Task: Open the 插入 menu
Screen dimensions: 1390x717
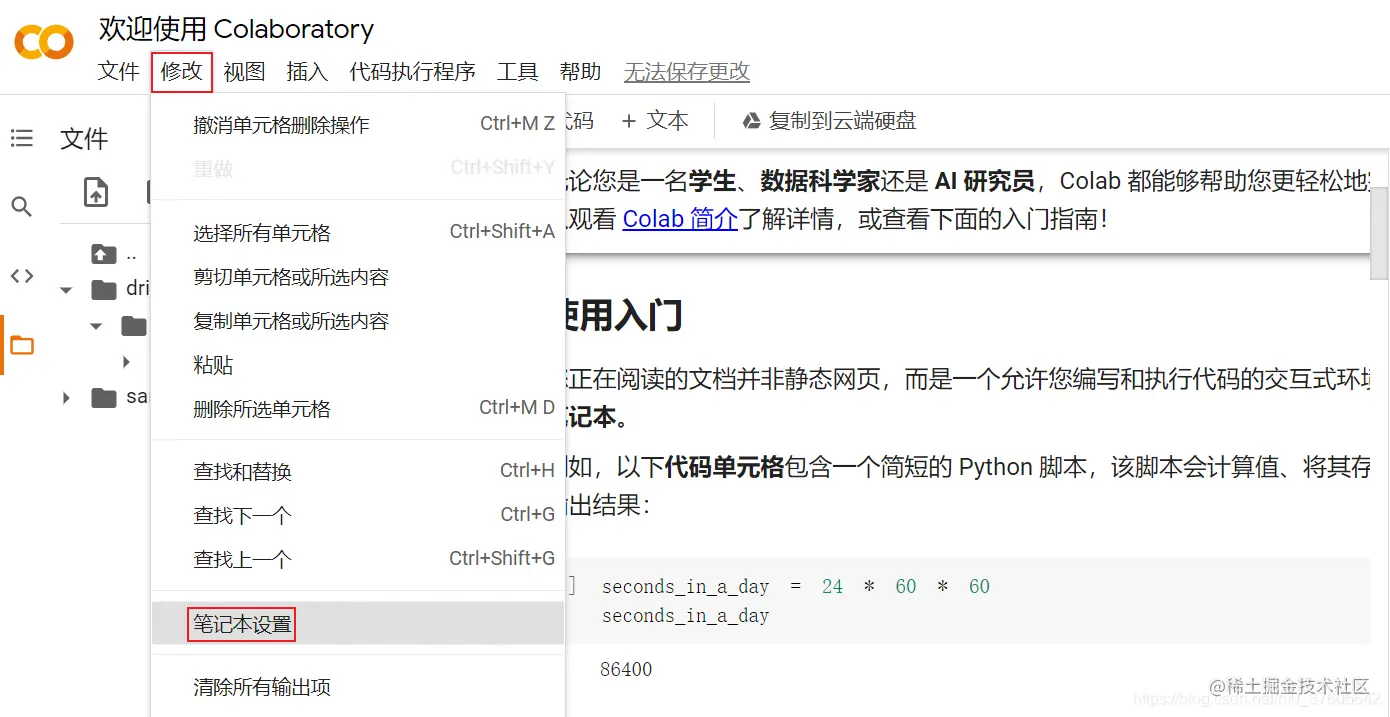Action: [307, 72]
